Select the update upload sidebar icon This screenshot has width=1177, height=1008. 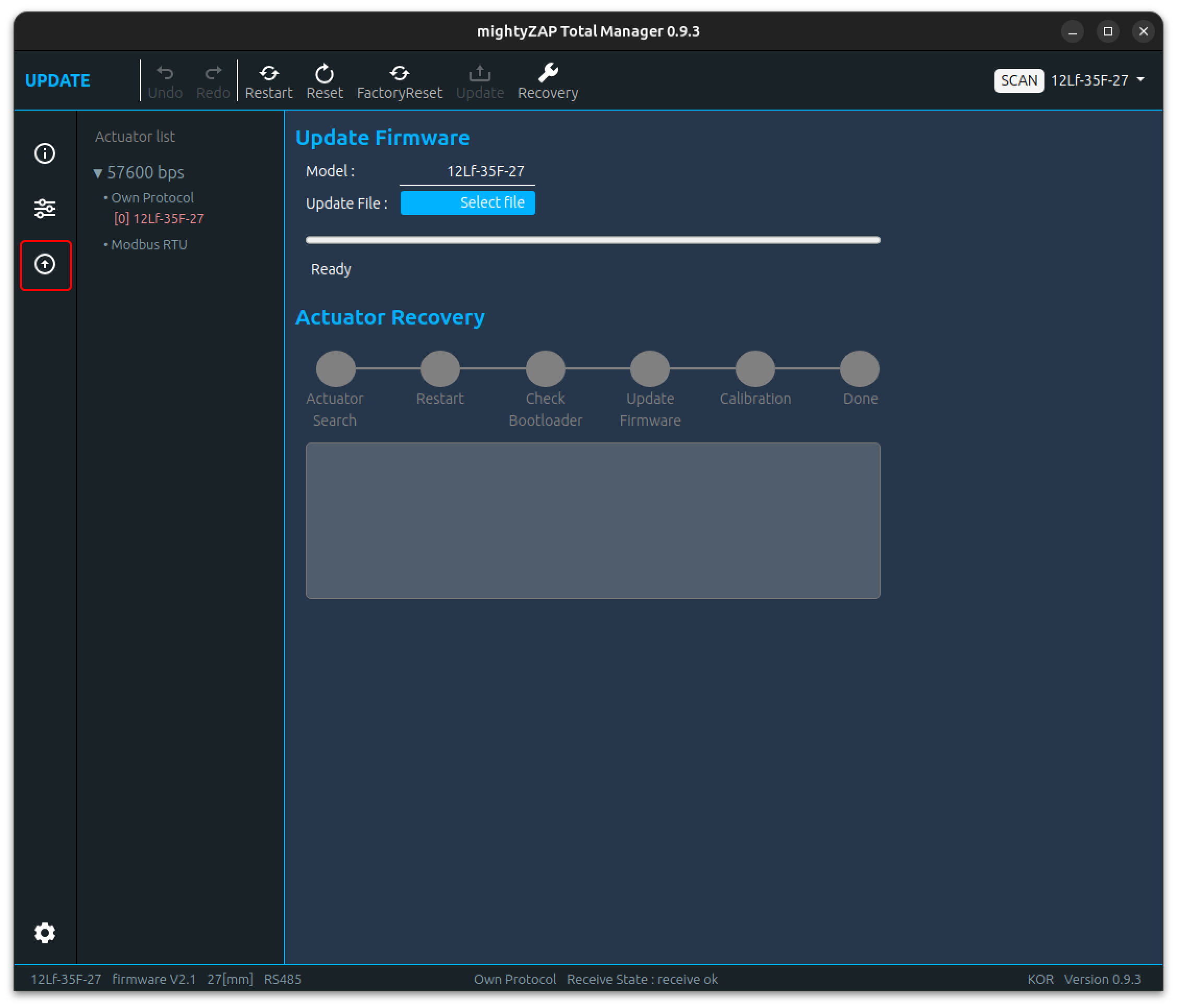click(45, 264)
